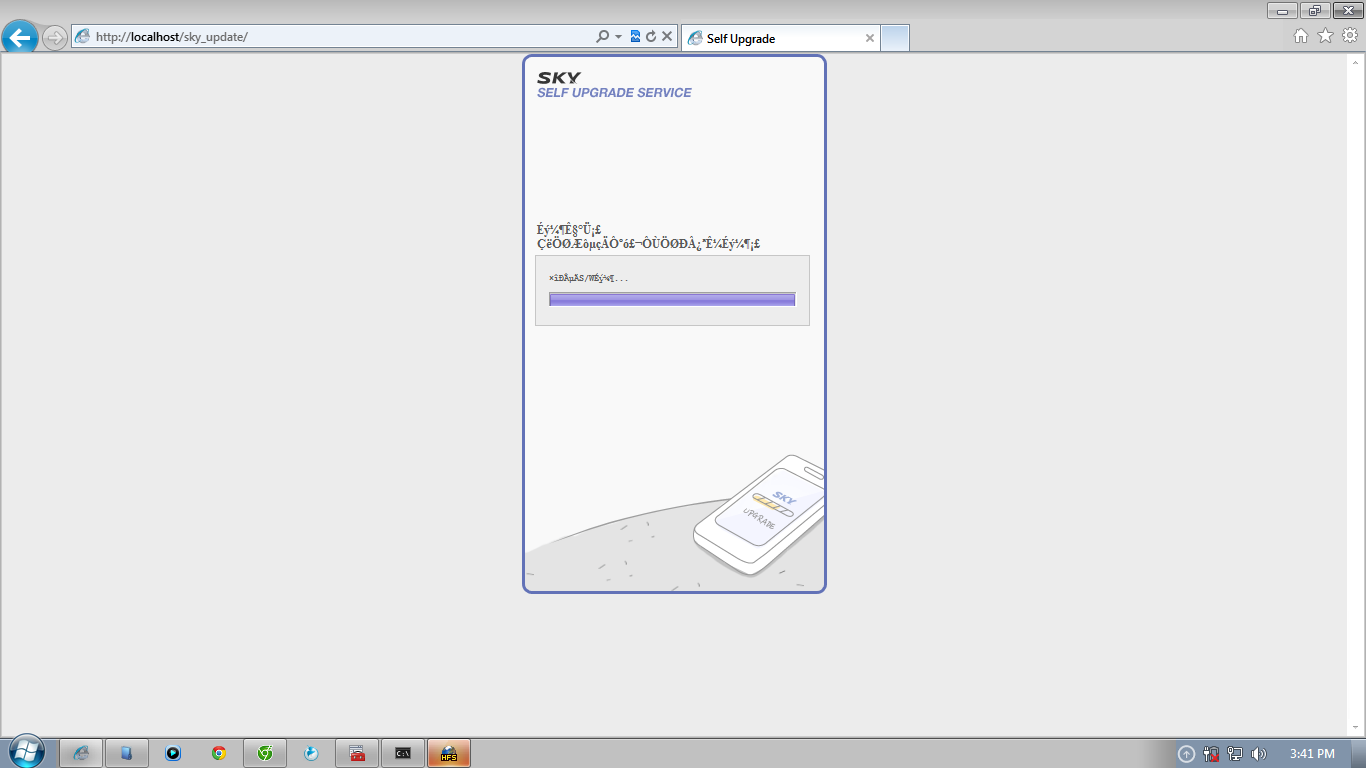Open the HFS file server taskbar icon
The image size is (1366, 768).
tap(449, 753)
